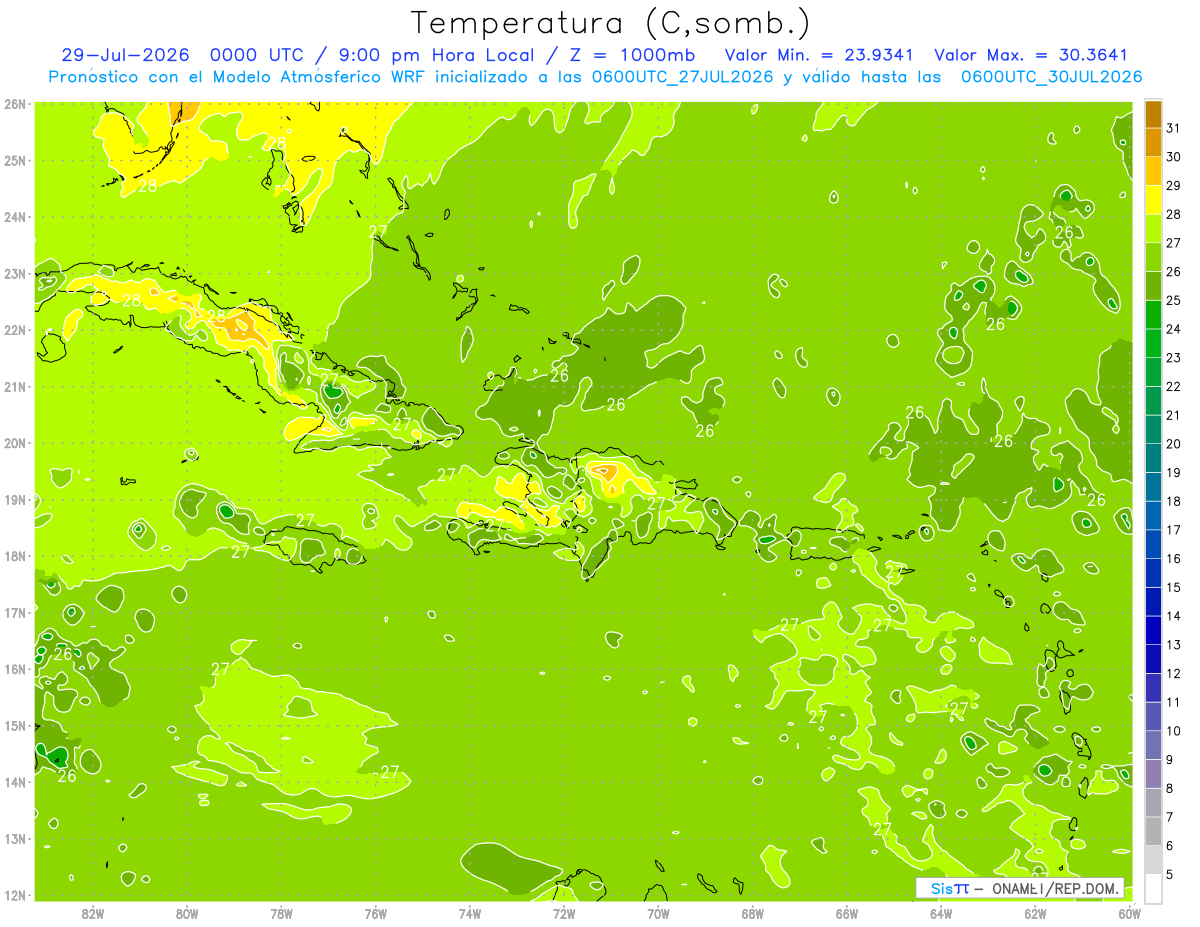Click latitude axis label 13N

[x=14, y=838]
